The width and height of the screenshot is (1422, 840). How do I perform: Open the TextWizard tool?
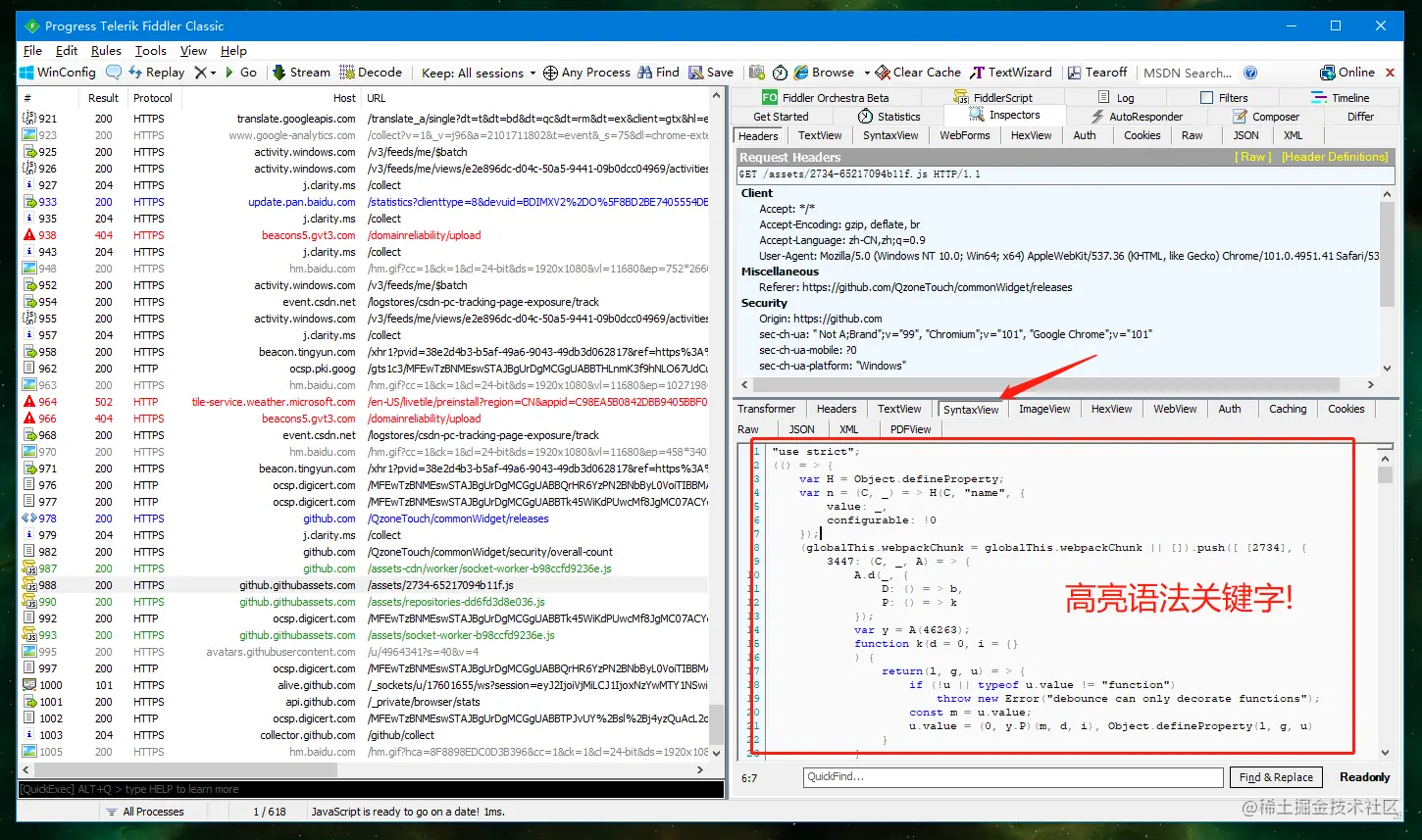click(1011, 73)
